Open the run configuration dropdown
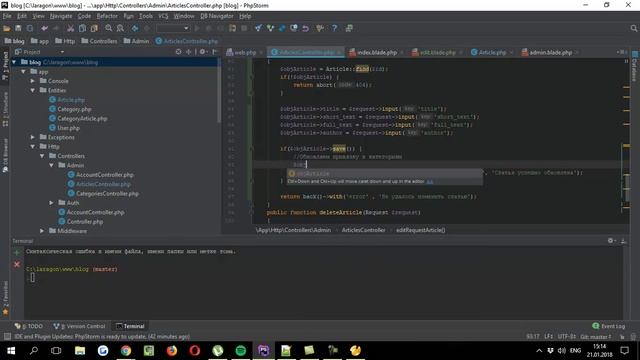This screenshot has height=360, width=640. (x=173, y=28)
